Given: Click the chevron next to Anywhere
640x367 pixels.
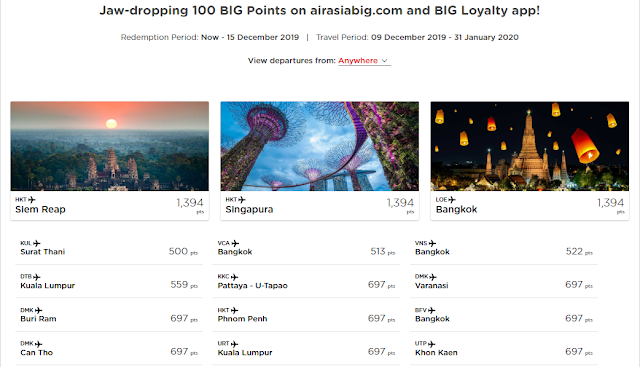Looking at the screenshot, I should pos(384,60).
